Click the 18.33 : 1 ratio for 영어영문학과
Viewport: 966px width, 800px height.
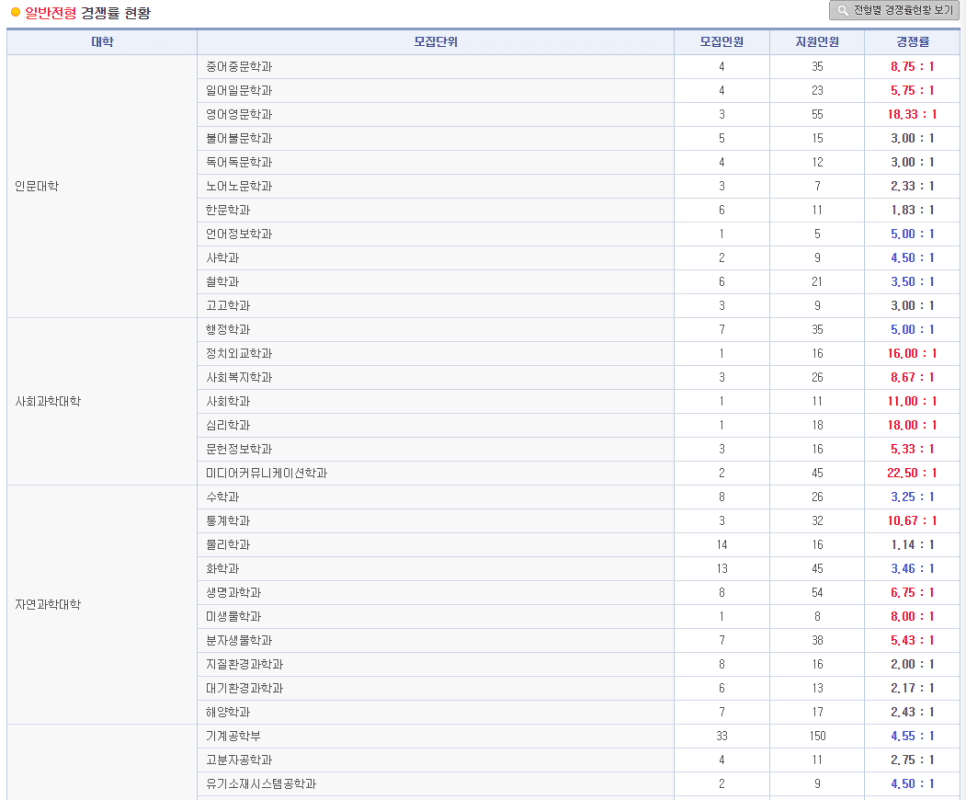pyautogui.click(x=912, y=115)
